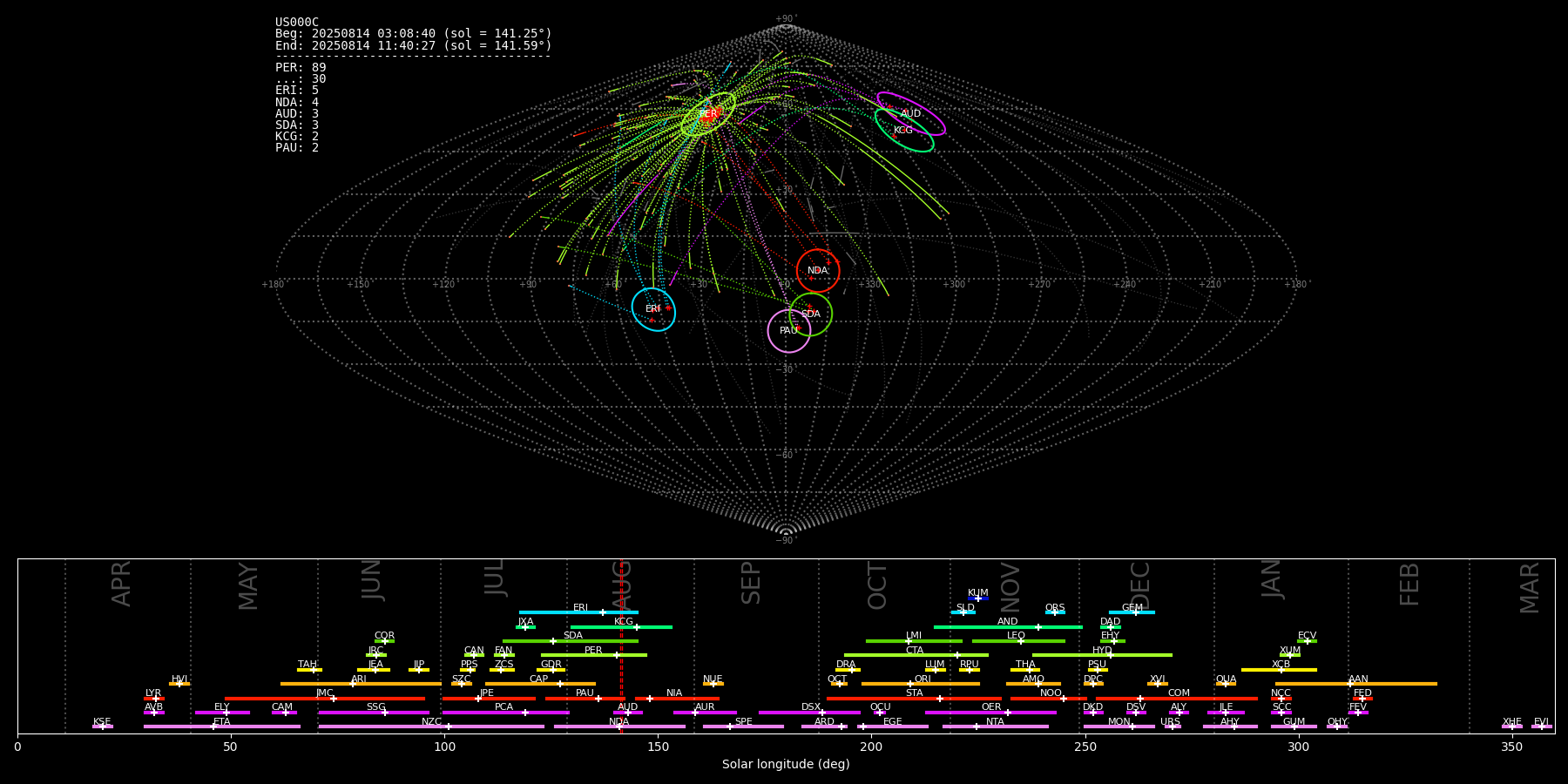Click the 'ERI: 5' legend entry
Image resolution: width=1568 pixels, height=784 pixels.
[297, 91]
